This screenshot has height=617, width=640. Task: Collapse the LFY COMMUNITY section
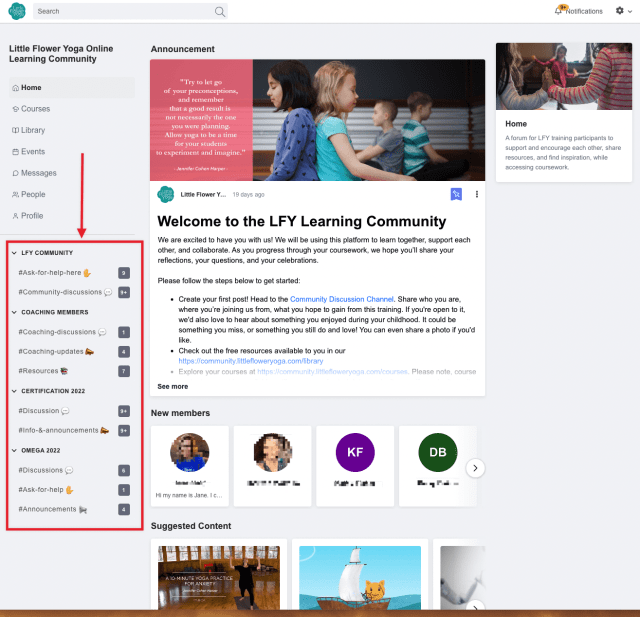pos(14,253)
